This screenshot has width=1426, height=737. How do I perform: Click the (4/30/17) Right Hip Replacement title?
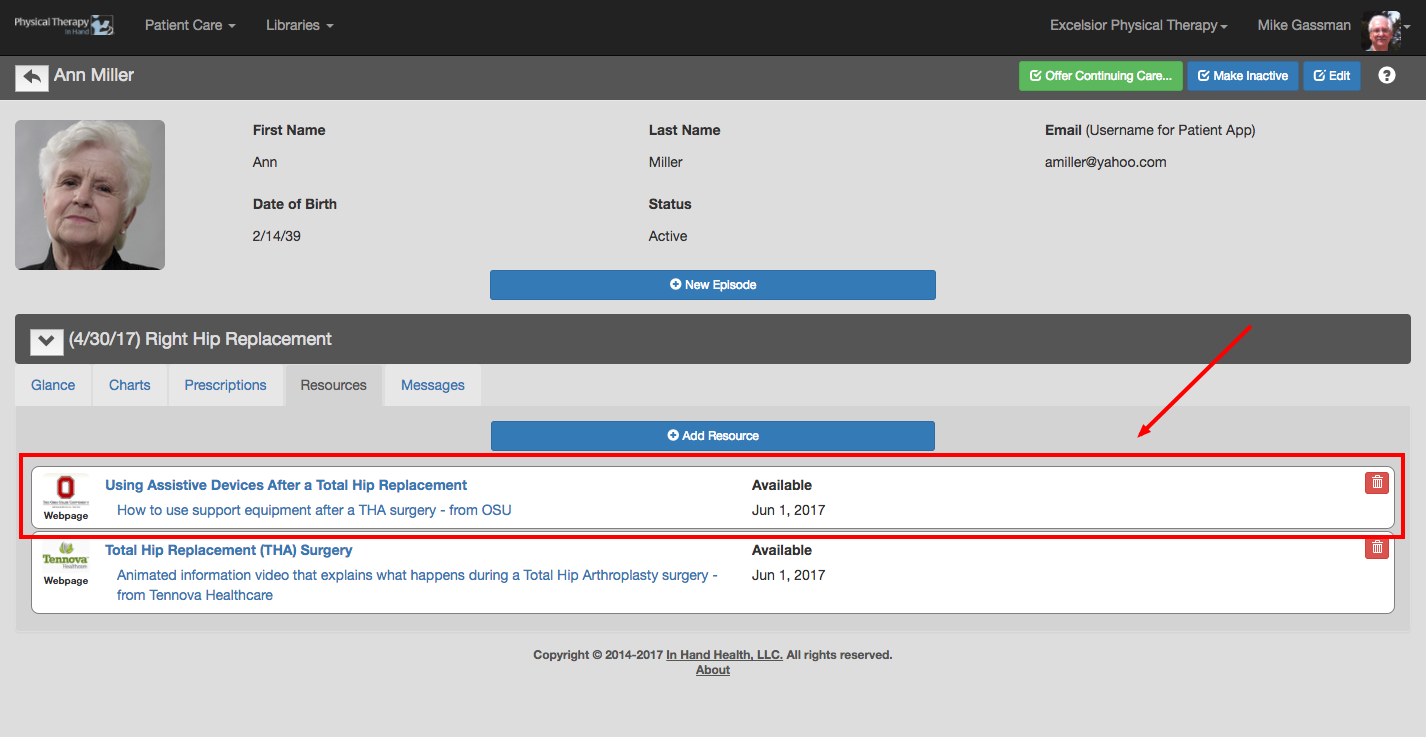point(200,339)
